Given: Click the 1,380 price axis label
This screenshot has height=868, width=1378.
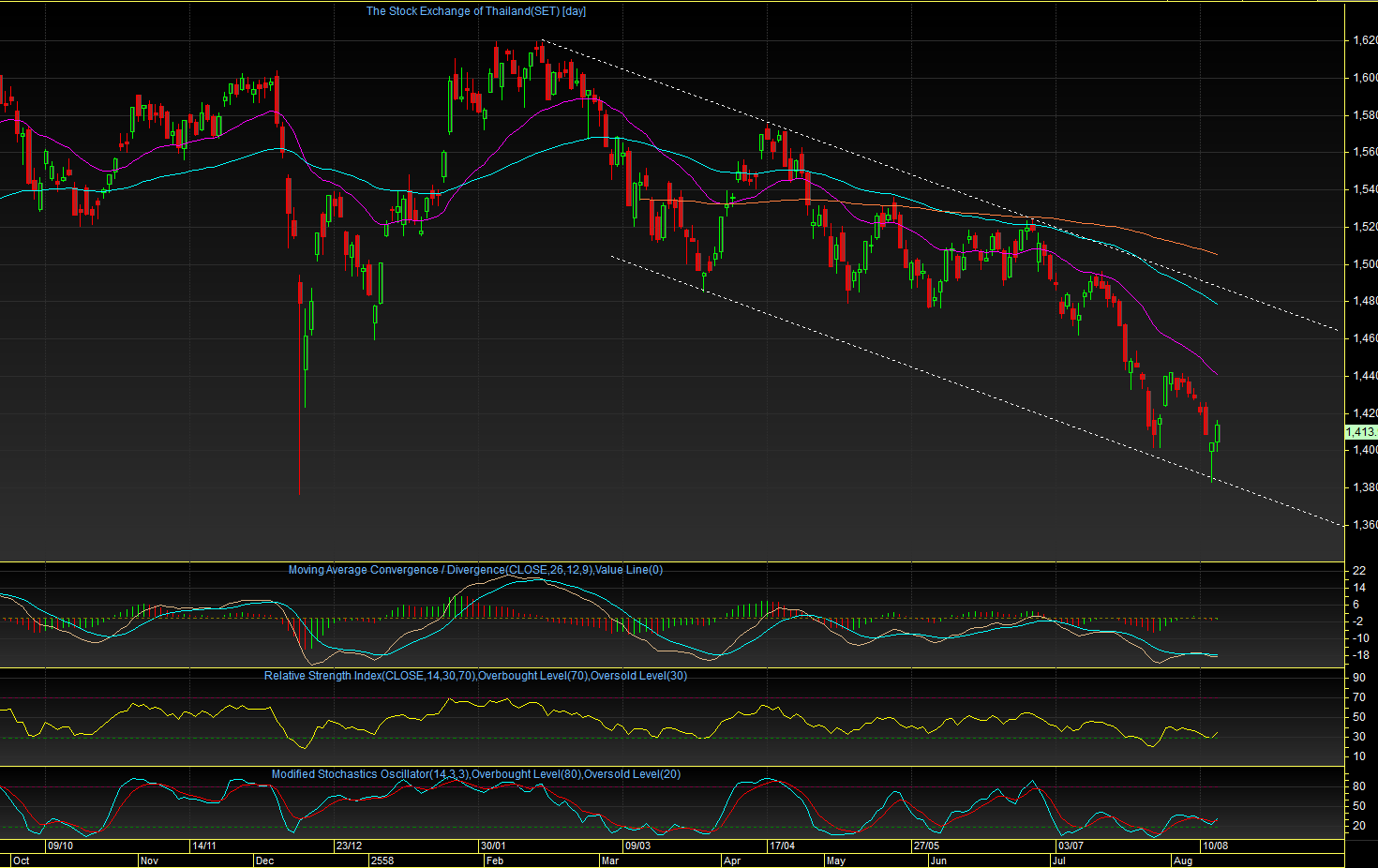Looking at the screenshot, I should pos(1365,487).
